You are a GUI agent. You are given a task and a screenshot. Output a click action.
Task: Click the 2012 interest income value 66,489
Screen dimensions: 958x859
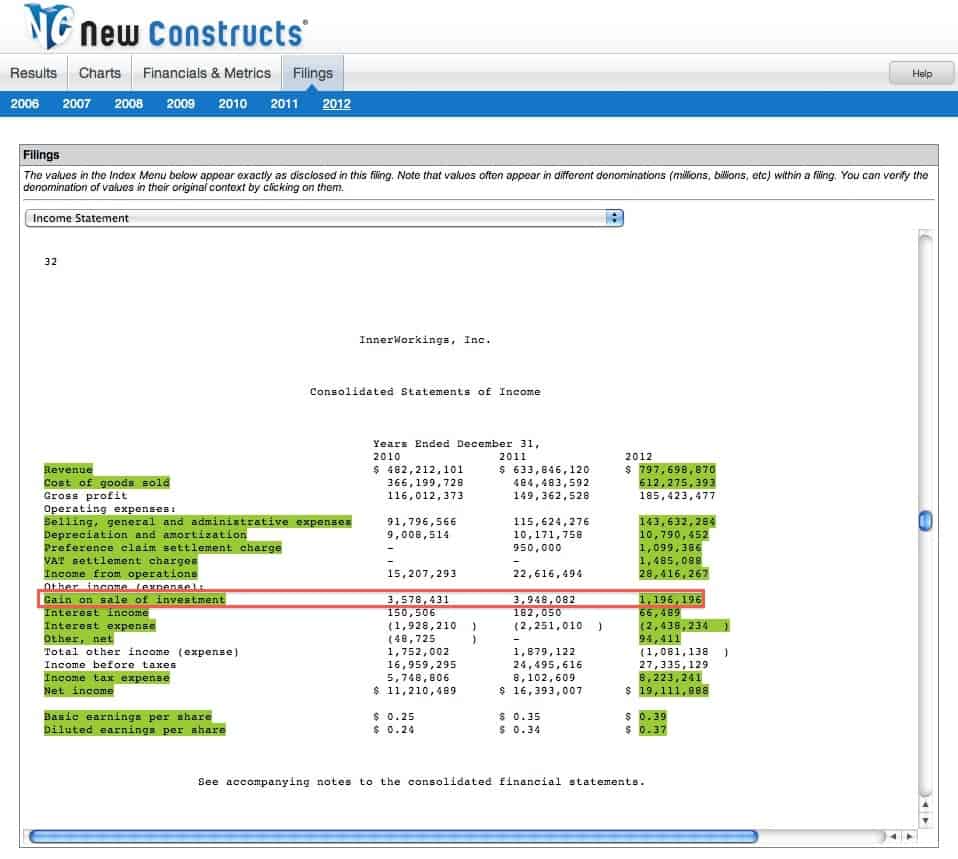[660, 612]
